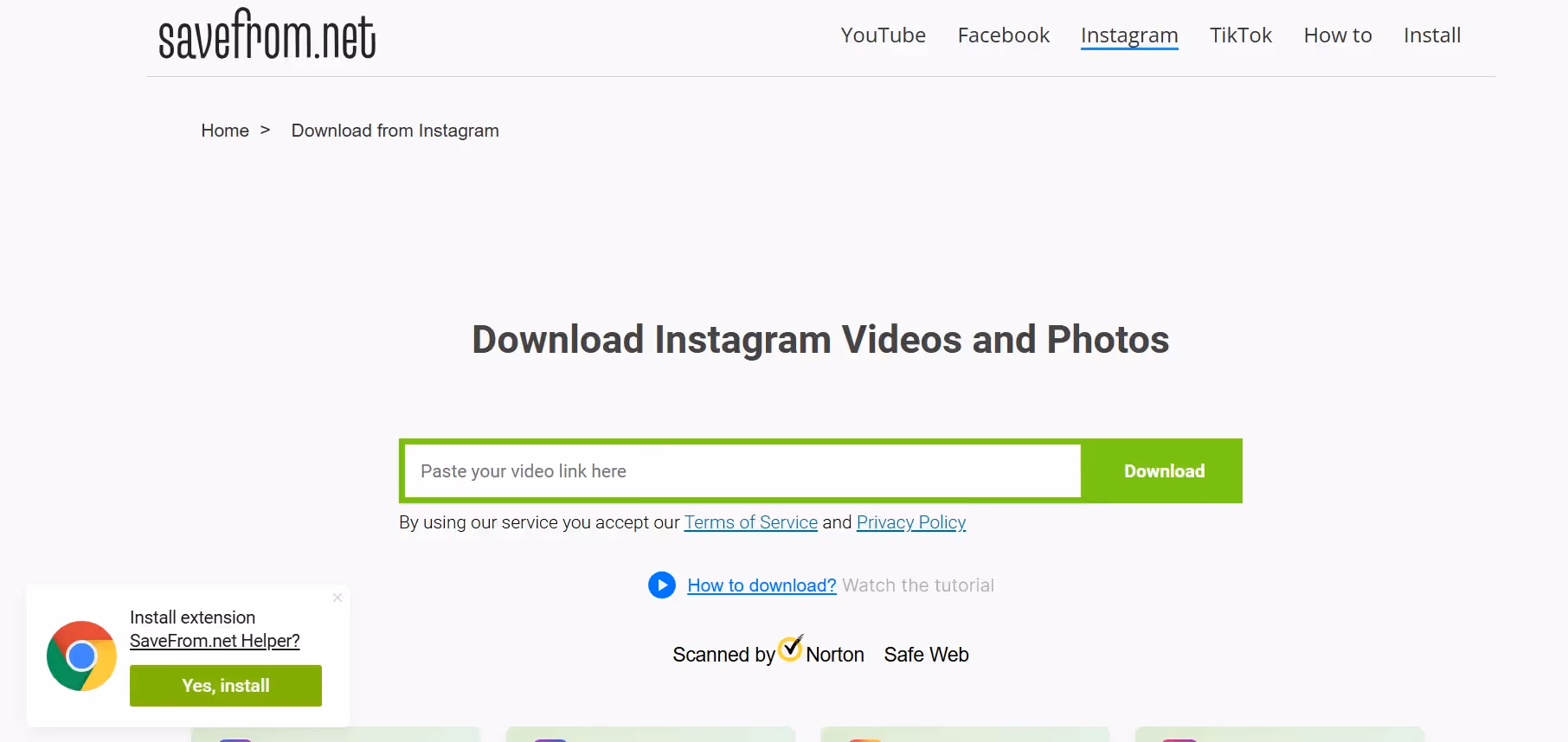
Task: Open the YouTube nav item
Action: [883, 35]
